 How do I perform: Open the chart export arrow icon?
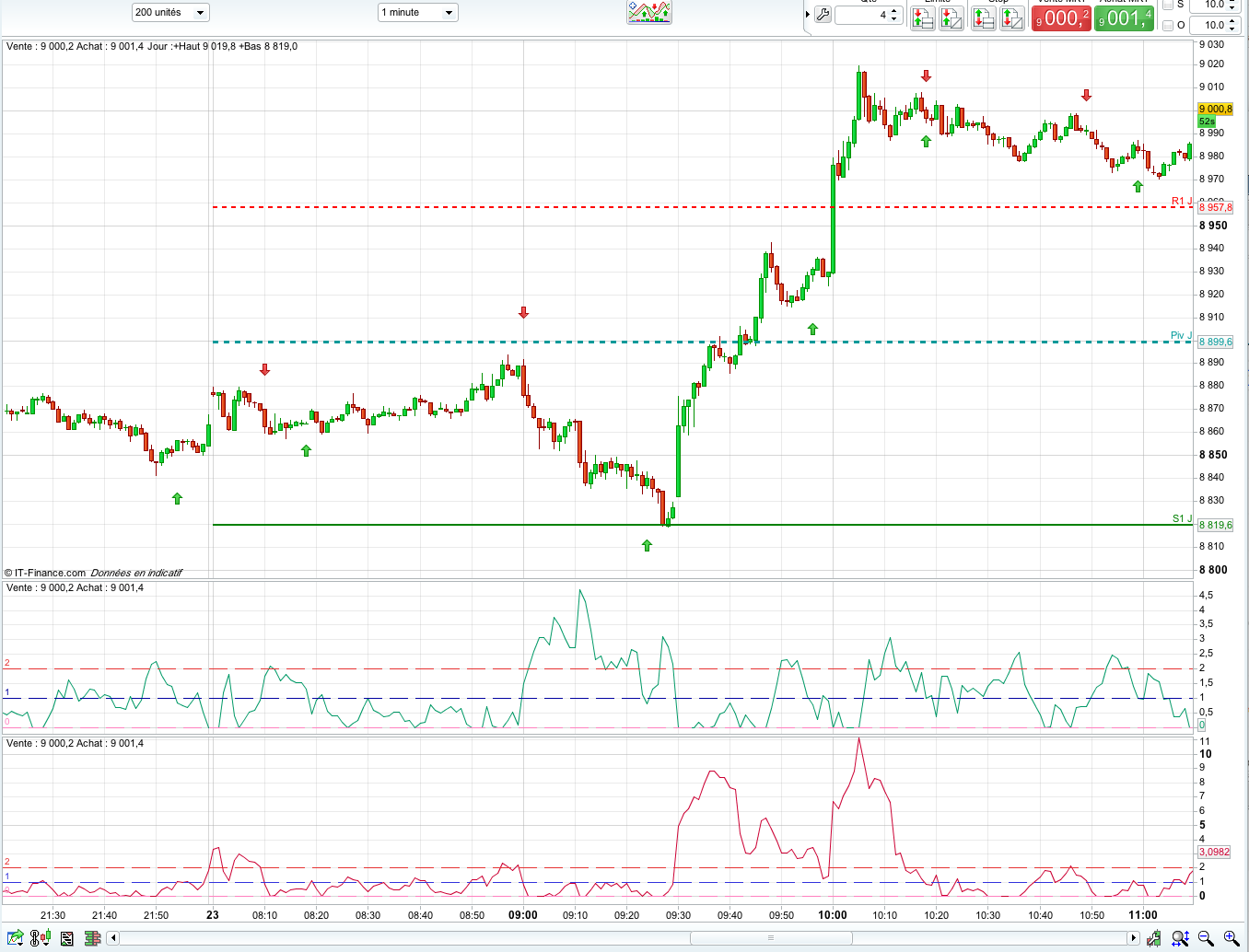tap(16, 938)
